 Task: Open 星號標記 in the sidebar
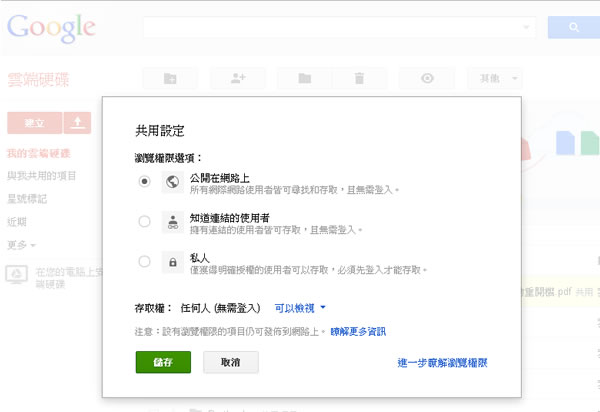27,199
